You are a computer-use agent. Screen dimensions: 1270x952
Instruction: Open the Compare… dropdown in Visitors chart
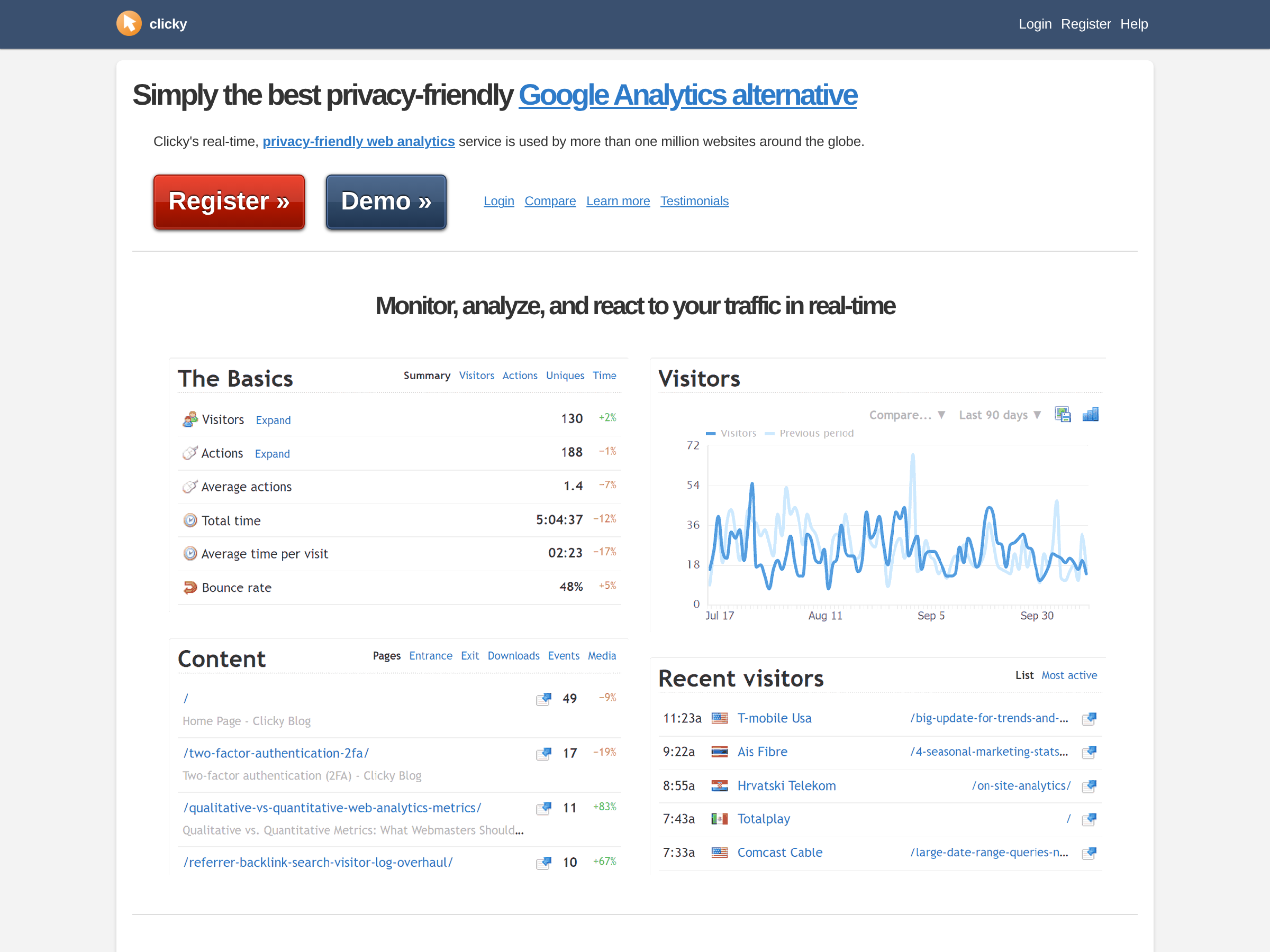pos(907,415)
